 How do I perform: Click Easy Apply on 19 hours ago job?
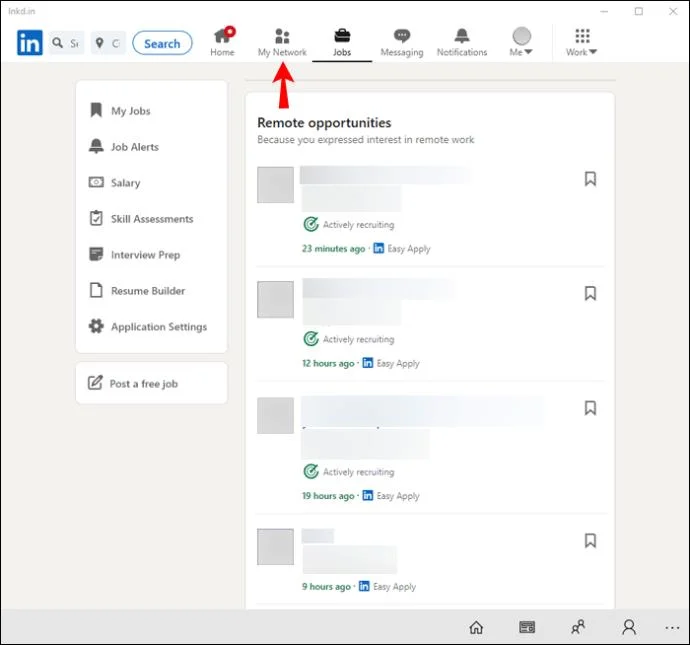[x=391, y=496]
